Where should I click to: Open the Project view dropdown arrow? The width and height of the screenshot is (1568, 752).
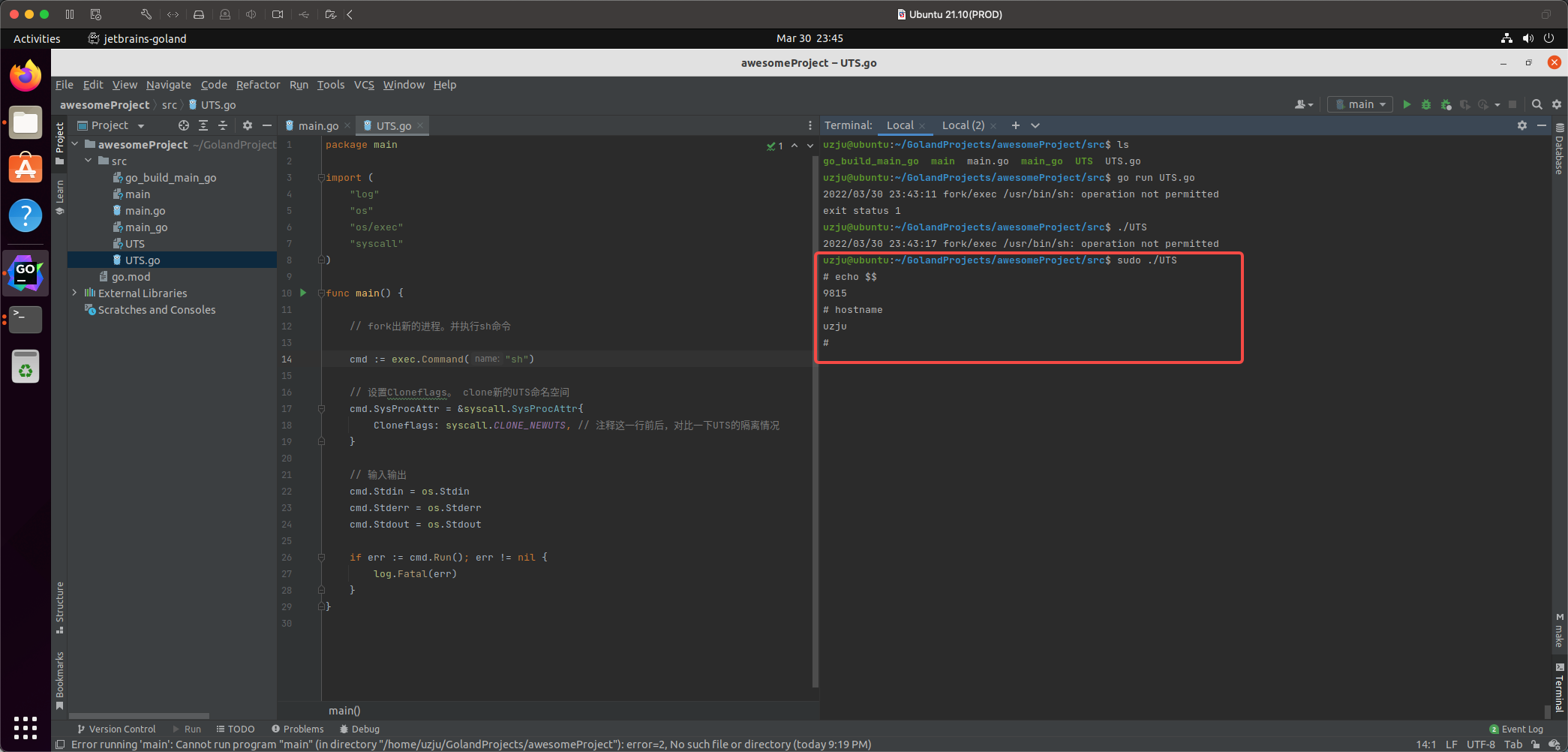coord(141,125)
